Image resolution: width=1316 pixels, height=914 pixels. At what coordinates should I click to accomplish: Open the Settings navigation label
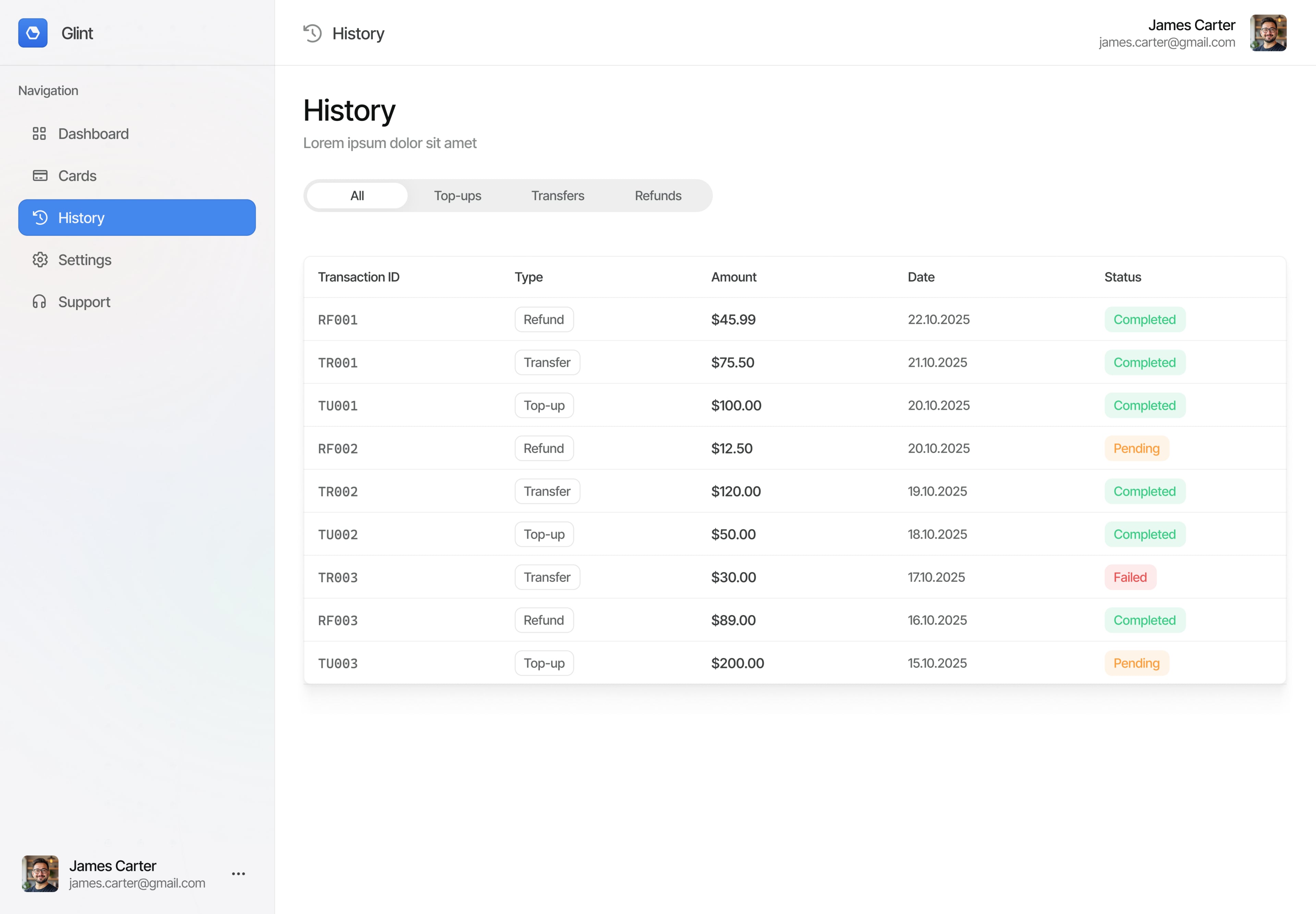click(85, 260)
